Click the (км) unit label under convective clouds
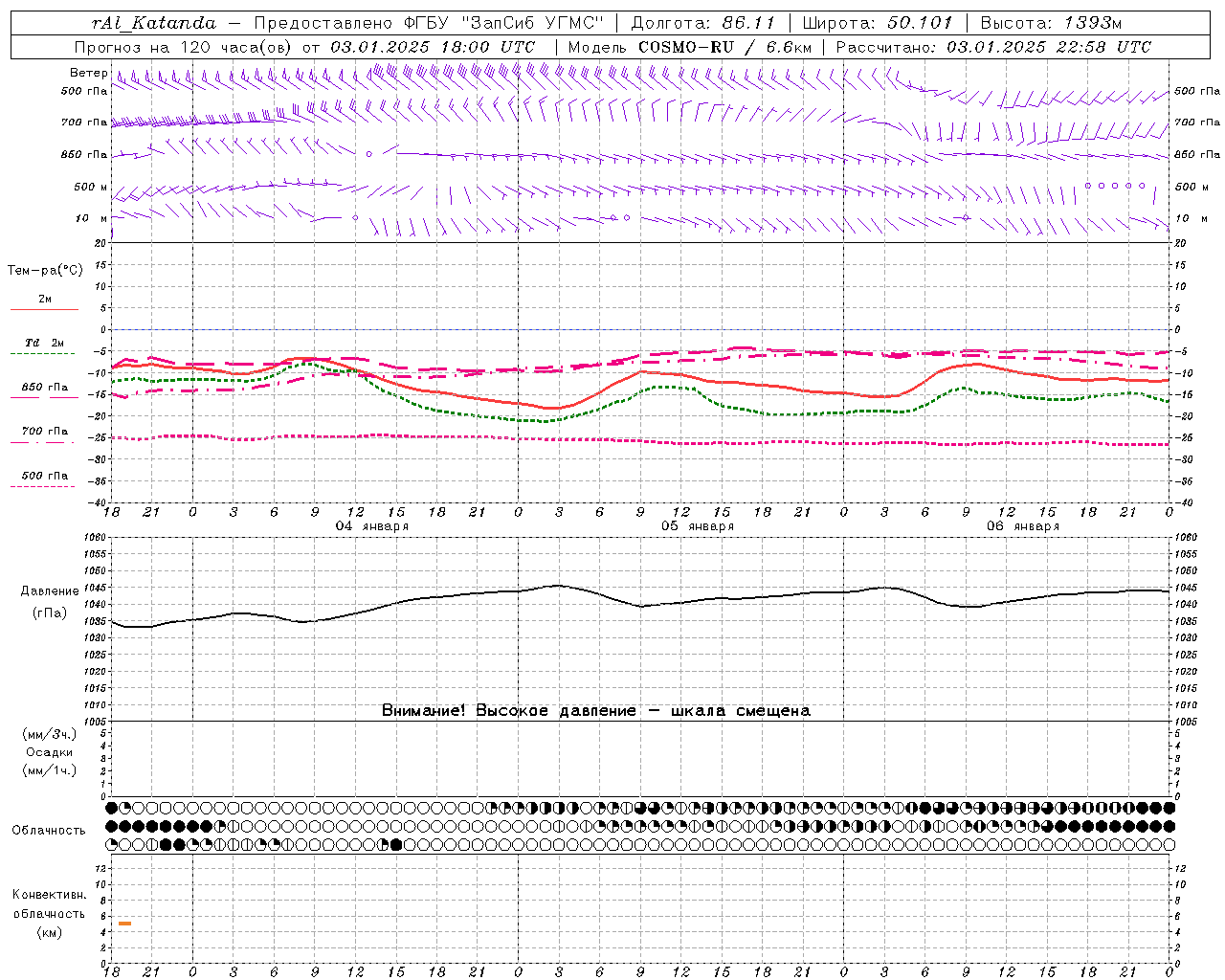The width and height of the screenshot is (1225, 980). [49, 932]
